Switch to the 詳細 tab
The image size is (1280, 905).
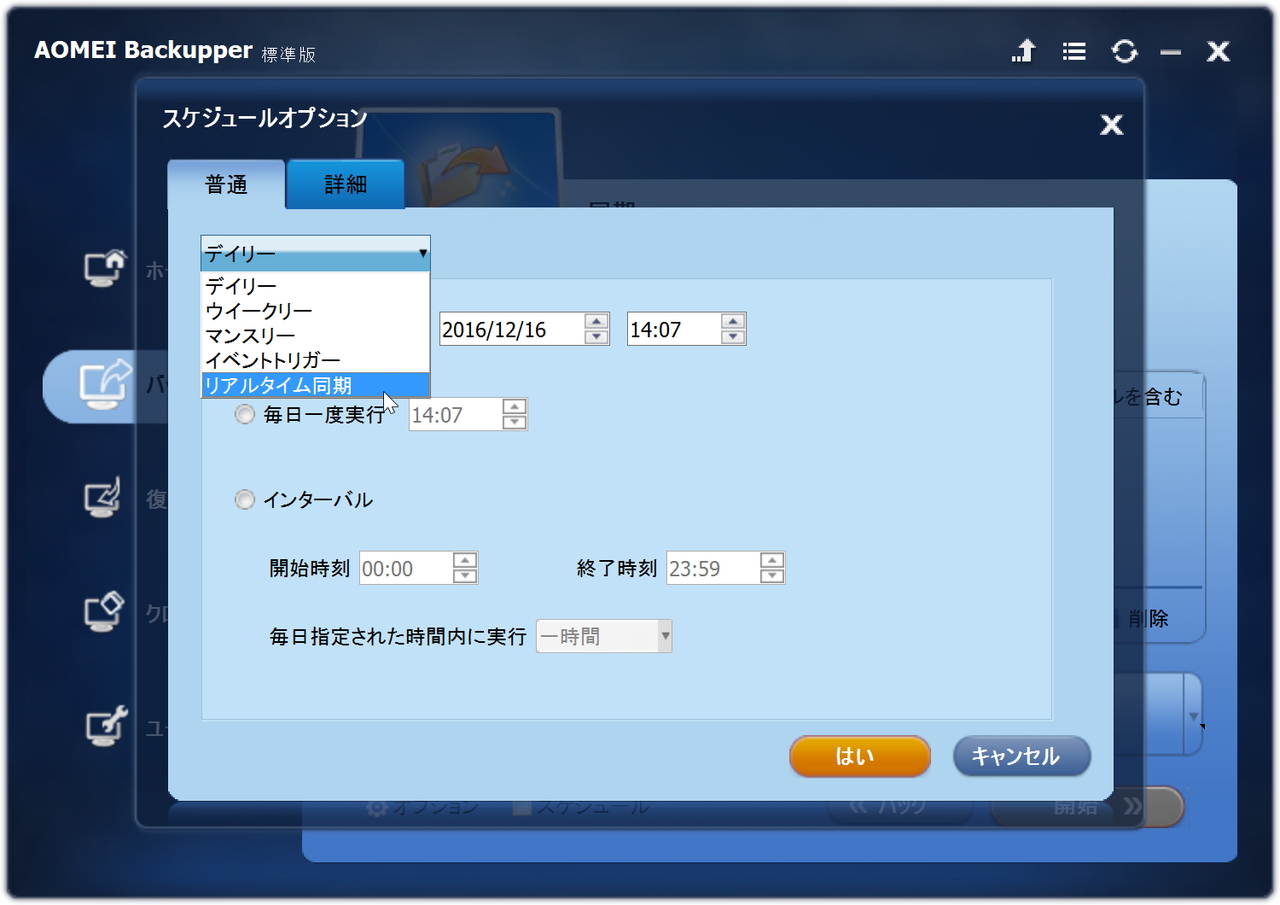click(345, 184)
